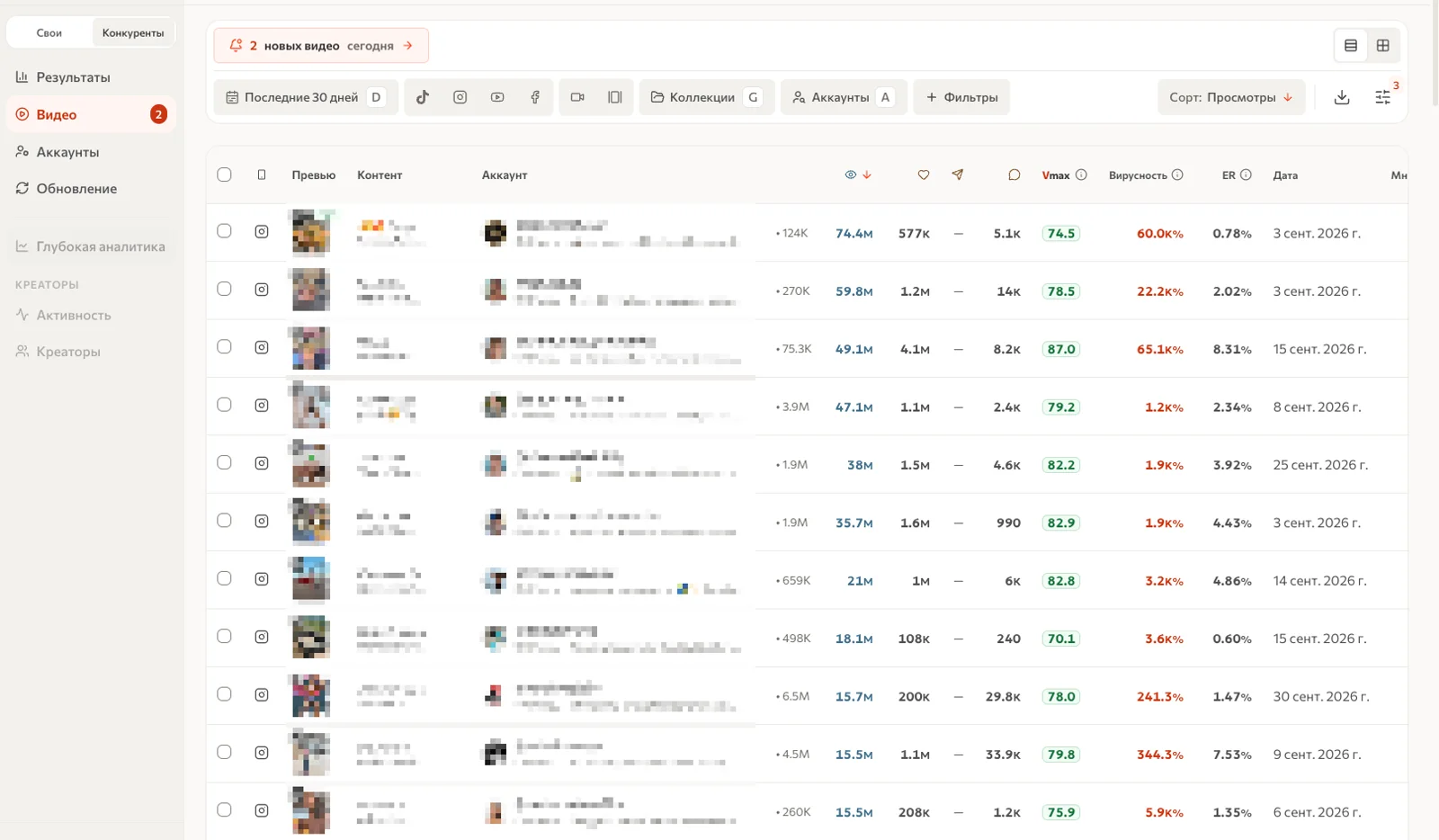Image resolution: width=1439 pixels, height=840 pixels.
Task: Sort by the shares paper-plane column header
Action: [x=958, y=175]
